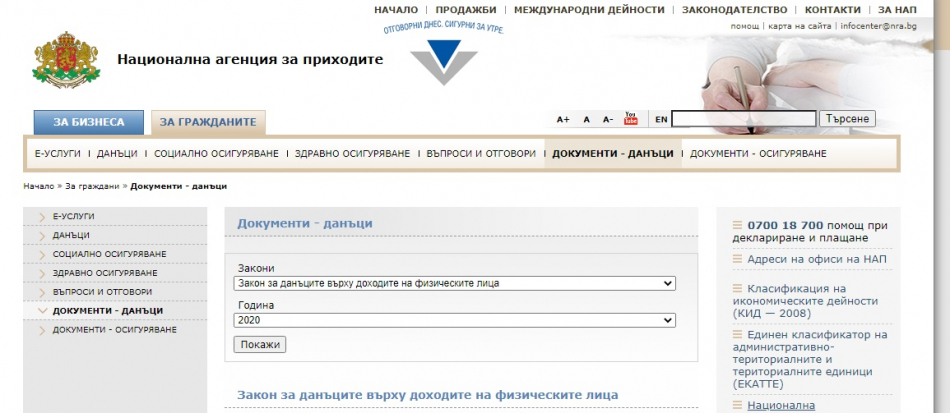Click list icon beside 0700 18 700
Image resolution: width=950 pixels, height=413 pixels.
pyautogui.click(x=737, y=225)
